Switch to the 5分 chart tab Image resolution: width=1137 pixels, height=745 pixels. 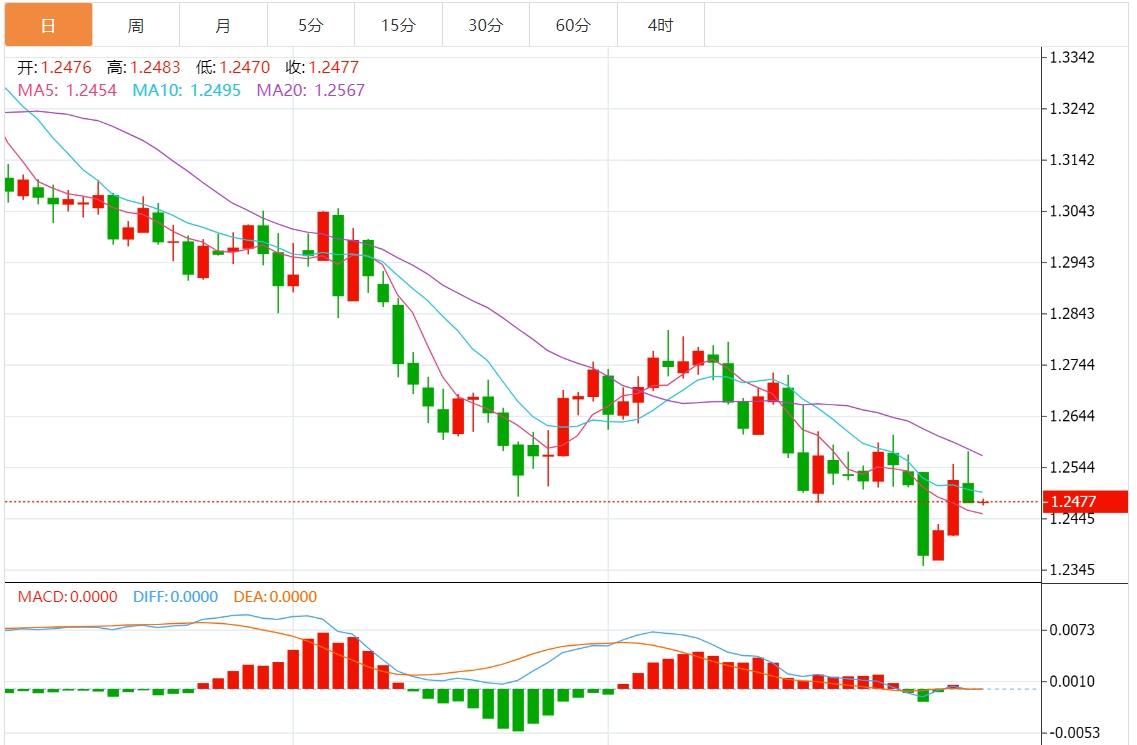[310, 25]
